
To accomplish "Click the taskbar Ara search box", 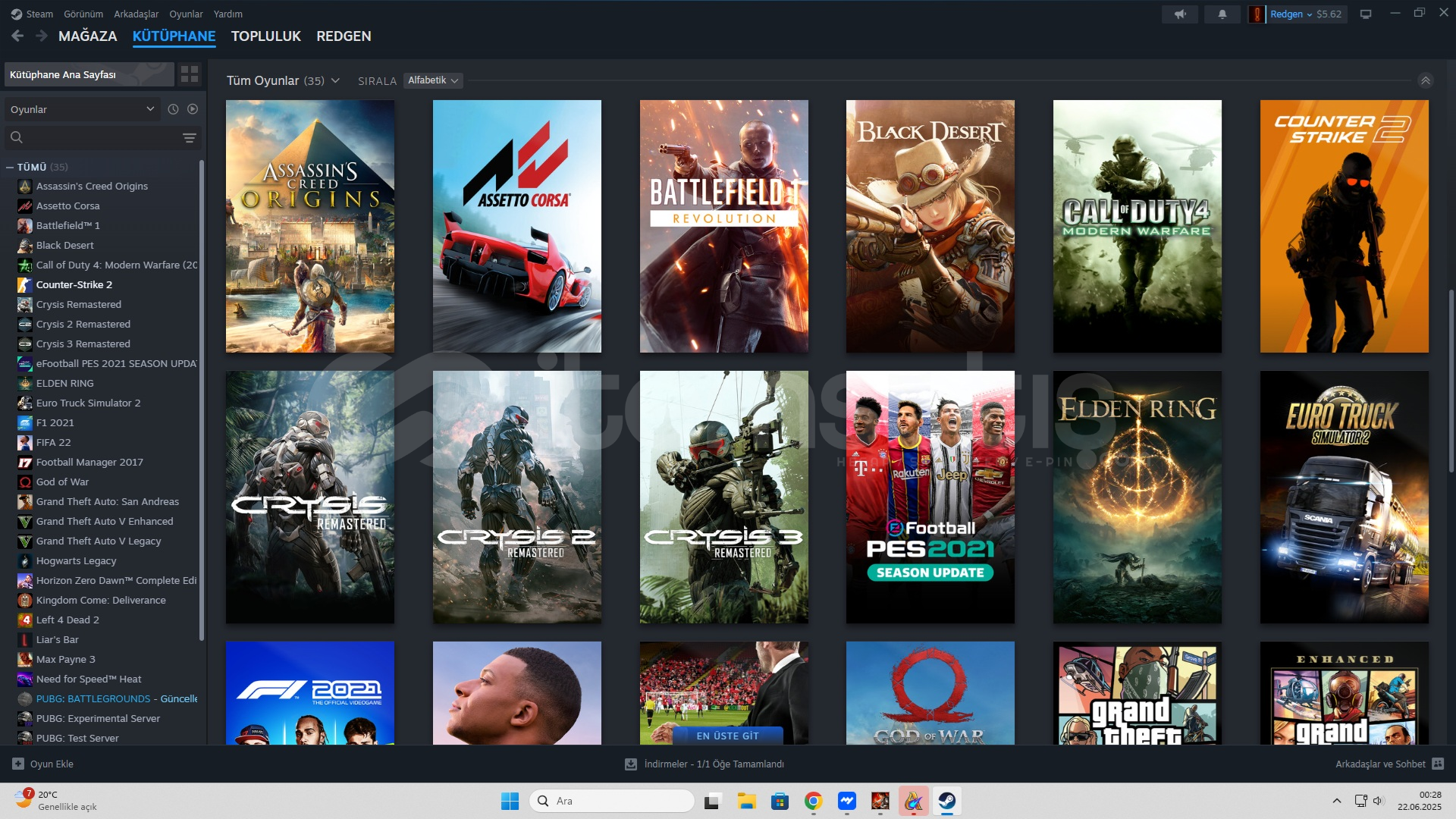I will [612, 801].
